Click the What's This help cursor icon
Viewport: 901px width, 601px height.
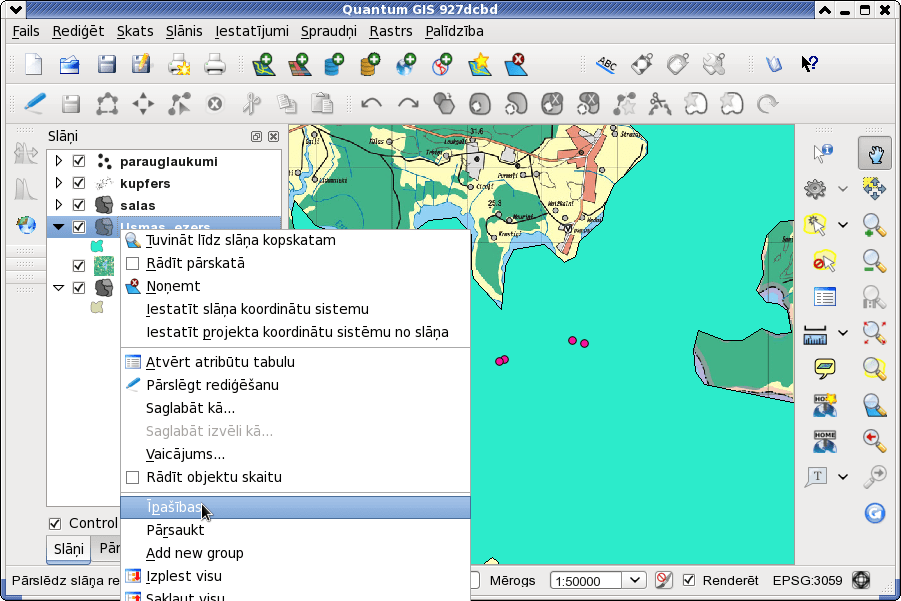pos(810,63)
